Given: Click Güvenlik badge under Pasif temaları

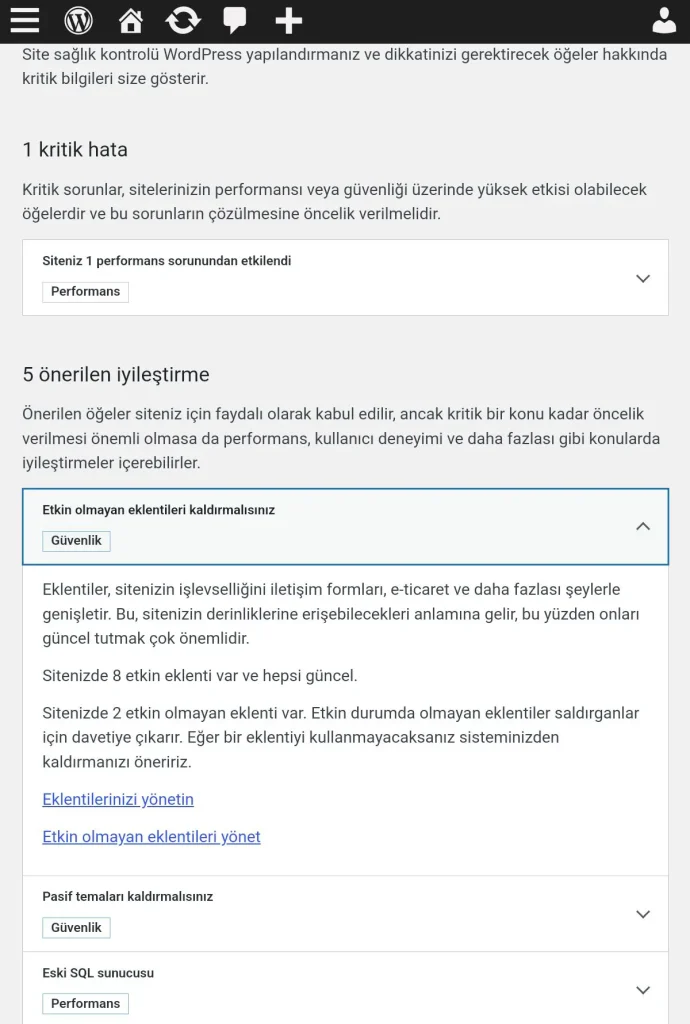Looking at the screenshot, I should [76, 928].
